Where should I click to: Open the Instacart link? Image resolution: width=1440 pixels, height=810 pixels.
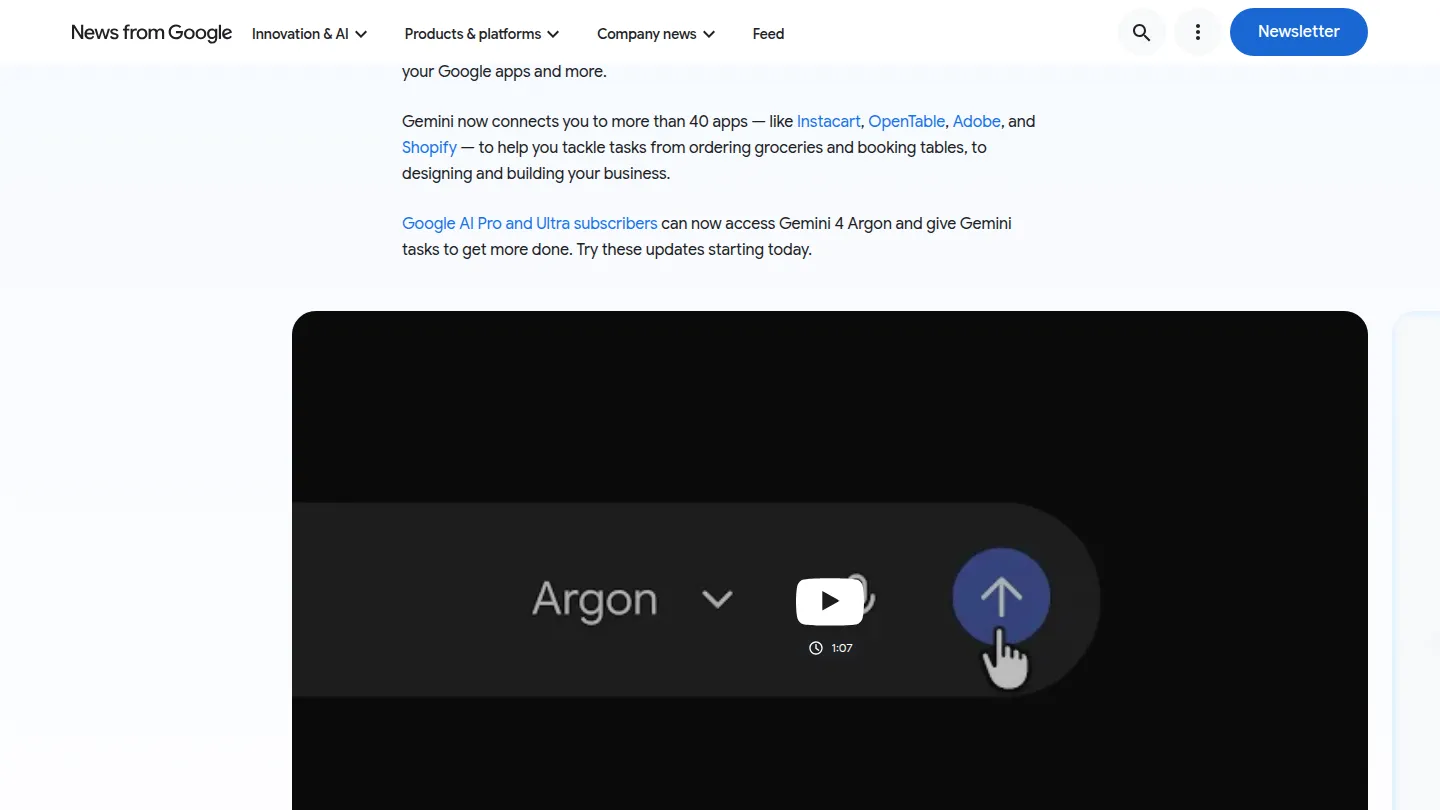click(x=828, y=121)
